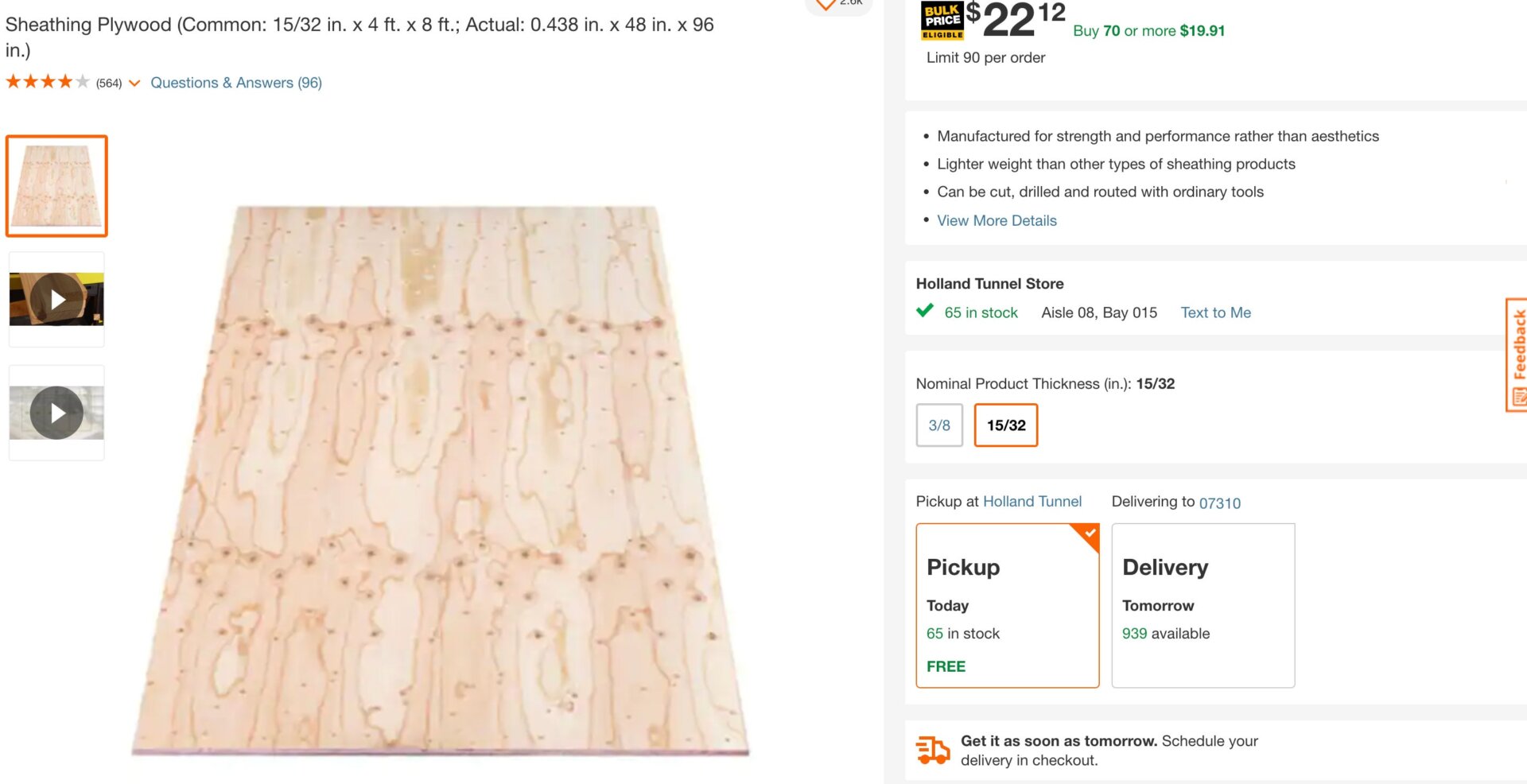Choose the Pickup fulfillment option

click(1007, 605)
